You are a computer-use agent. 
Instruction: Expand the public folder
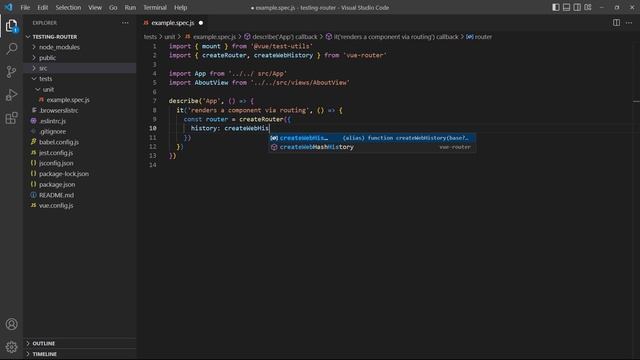(80, 58)
